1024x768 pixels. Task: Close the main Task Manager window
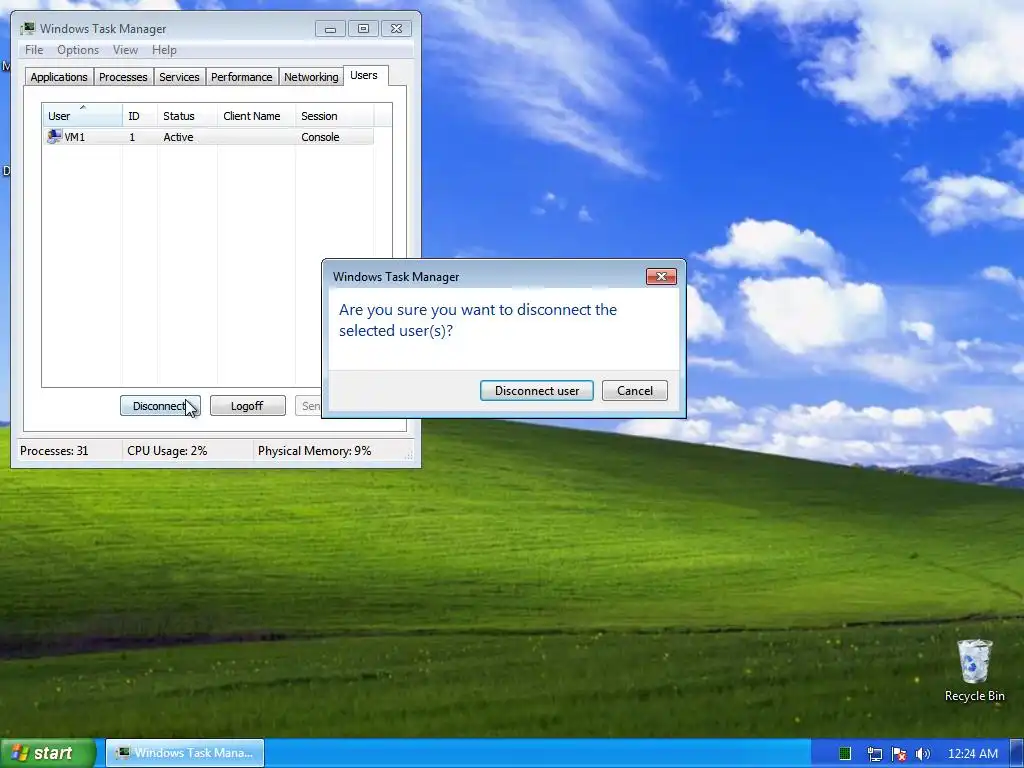coord(396,29)
